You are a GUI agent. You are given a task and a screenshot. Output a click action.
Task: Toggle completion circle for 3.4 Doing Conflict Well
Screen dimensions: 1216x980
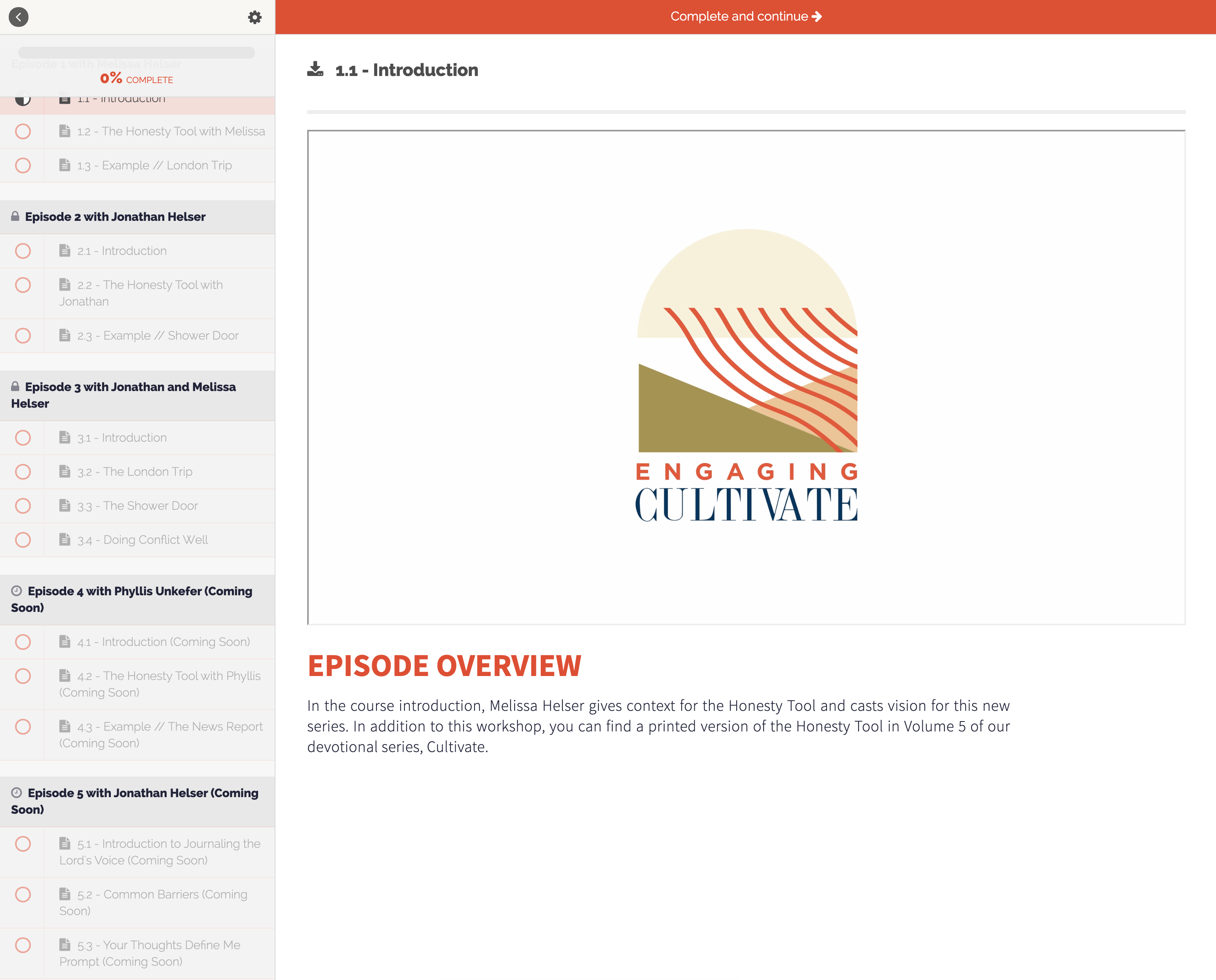[23, 540]
